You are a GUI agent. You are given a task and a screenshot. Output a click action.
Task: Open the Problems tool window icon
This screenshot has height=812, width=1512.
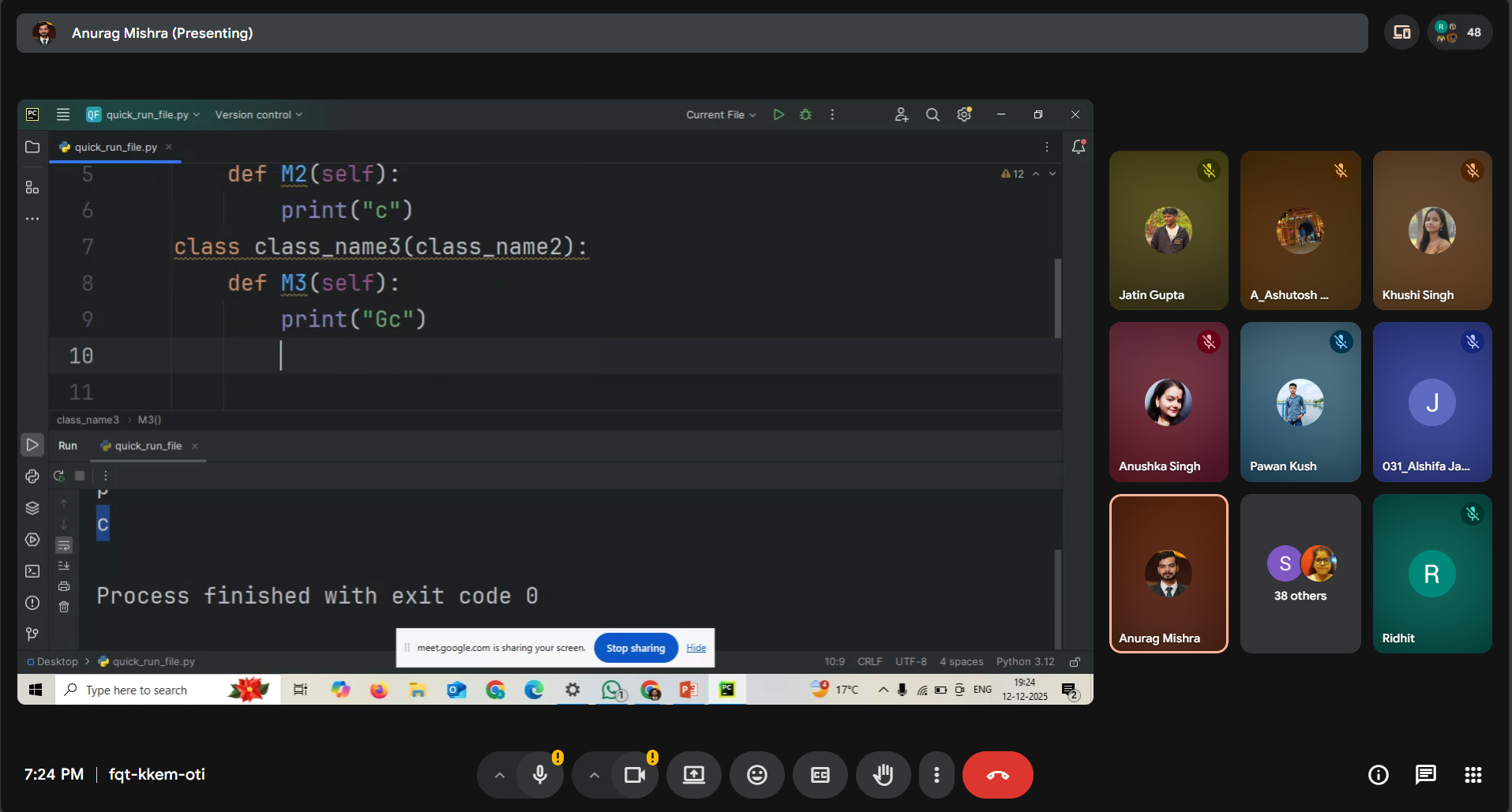tap(32, 602)
